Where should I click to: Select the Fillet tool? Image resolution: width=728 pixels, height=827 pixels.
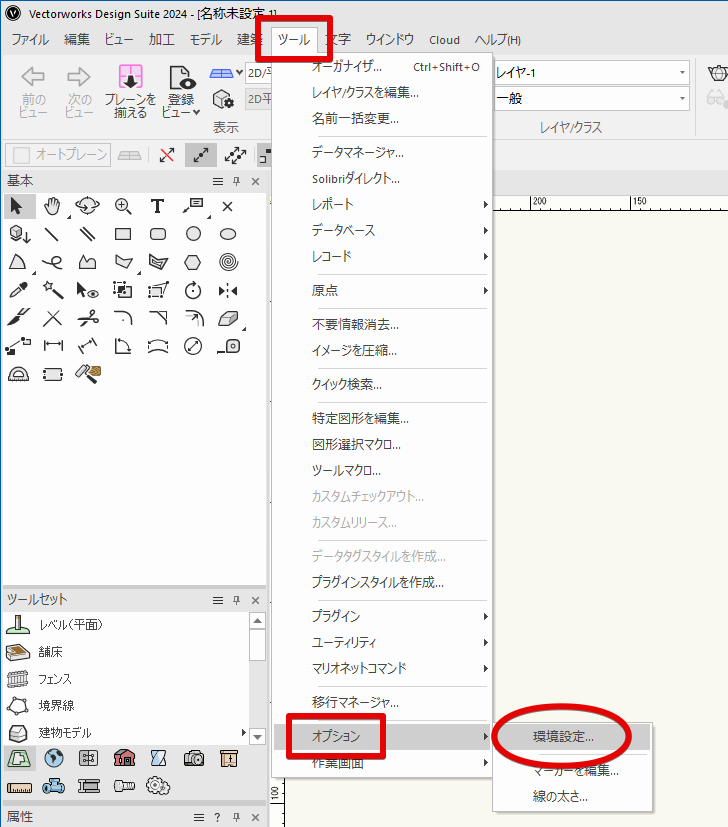point(123,318)
